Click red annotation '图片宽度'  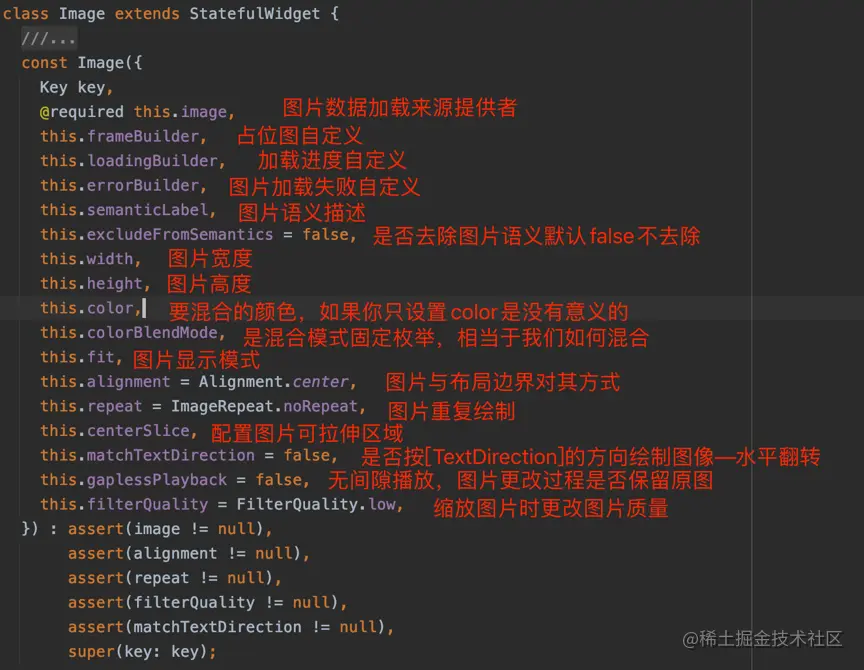pos(210,258)
